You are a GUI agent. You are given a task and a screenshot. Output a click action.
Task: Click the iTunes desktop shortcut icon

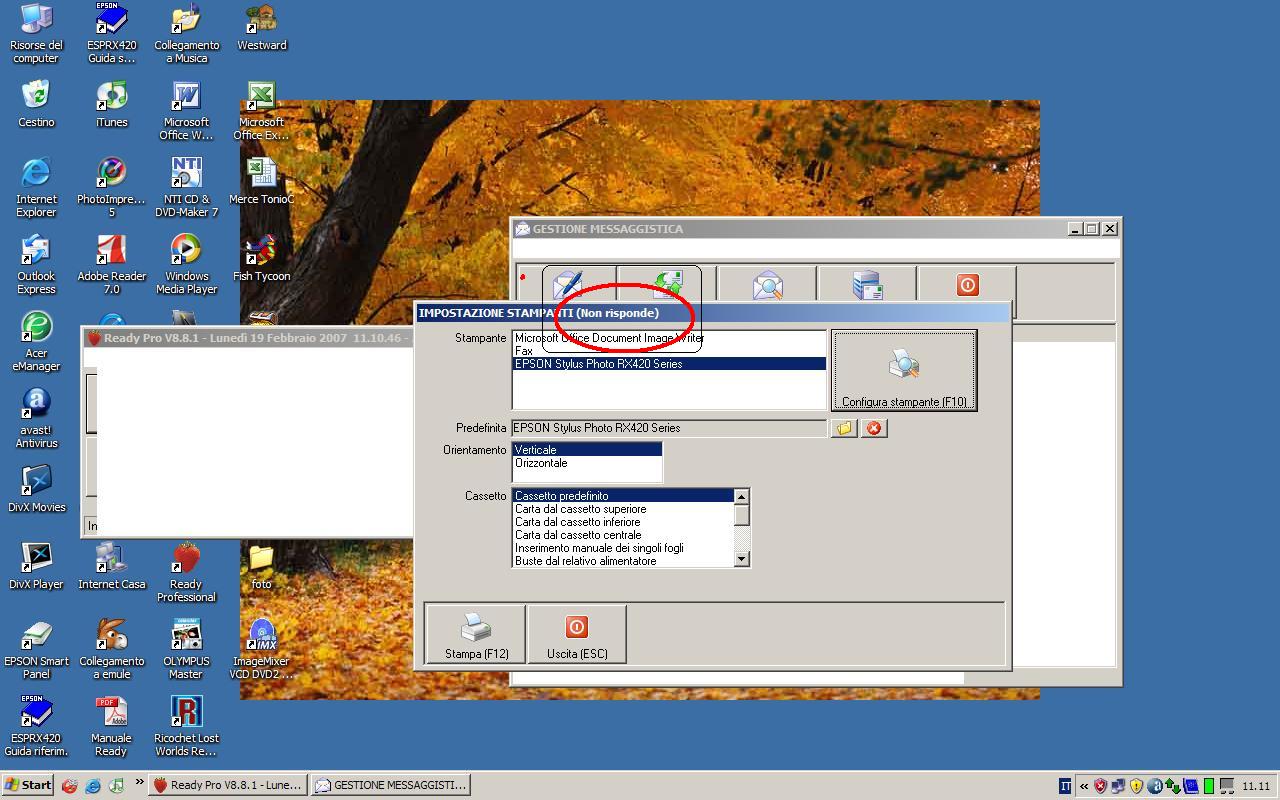(111, 104)
